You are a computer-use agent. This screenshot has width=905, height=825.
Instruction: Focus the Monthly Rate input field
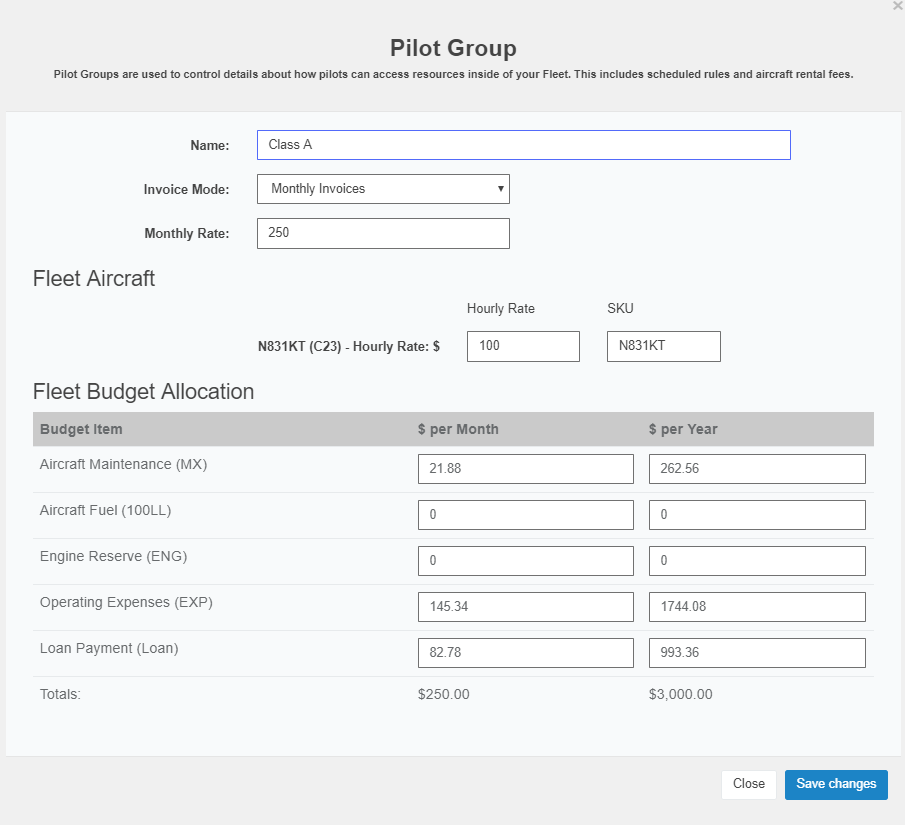383,233
